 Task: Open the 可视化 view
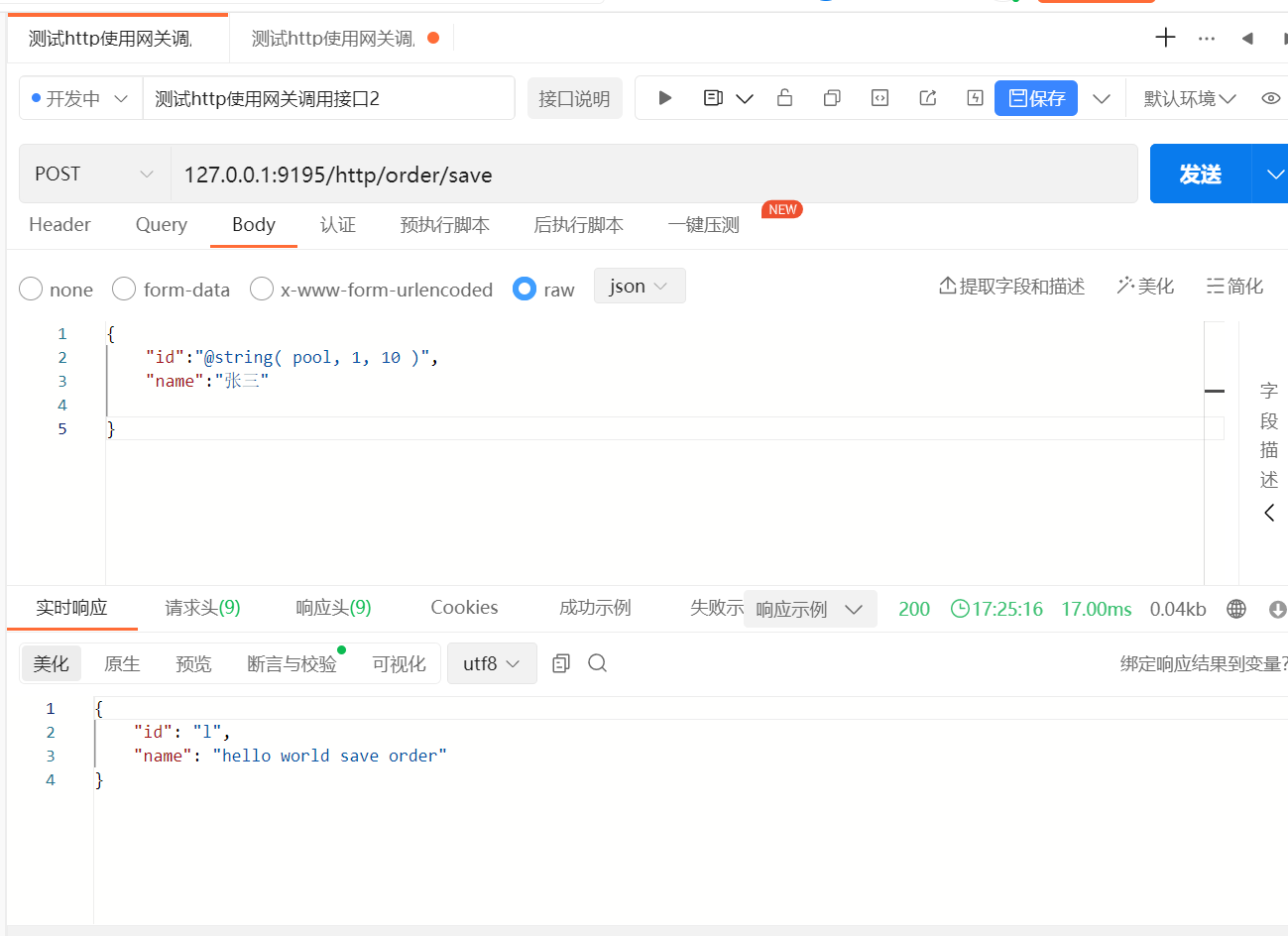pos(399,663)
